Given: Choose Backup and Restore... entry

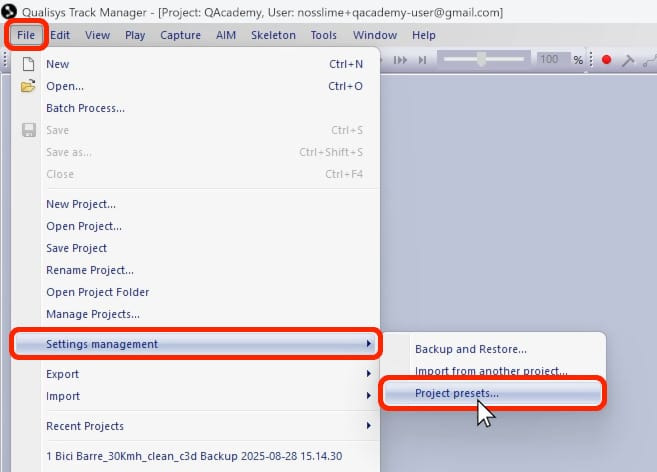Looking at the screenshot, I should click(x=470, y=349).
